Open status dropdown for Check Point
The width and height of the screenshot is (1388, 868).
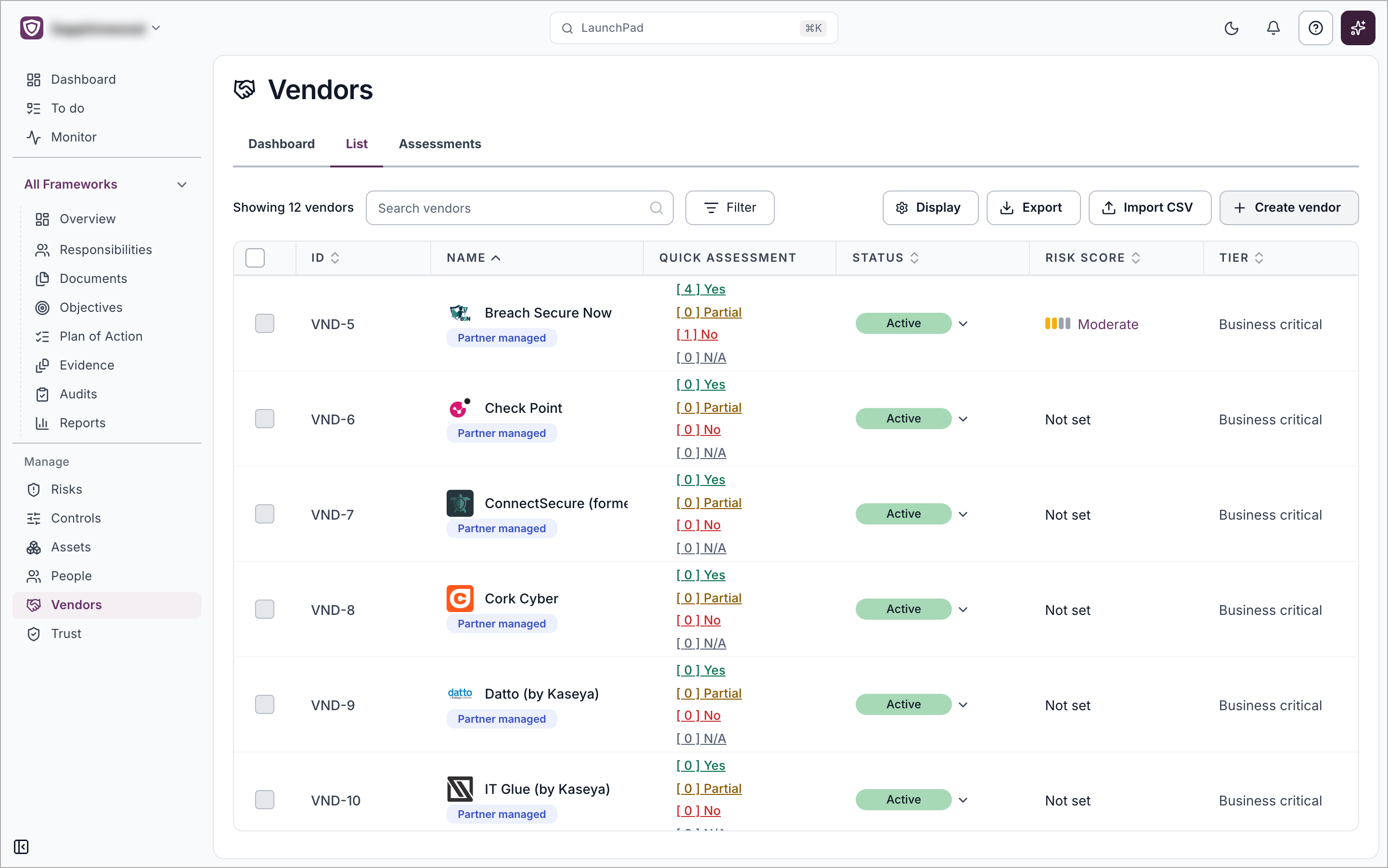point(963,419)
